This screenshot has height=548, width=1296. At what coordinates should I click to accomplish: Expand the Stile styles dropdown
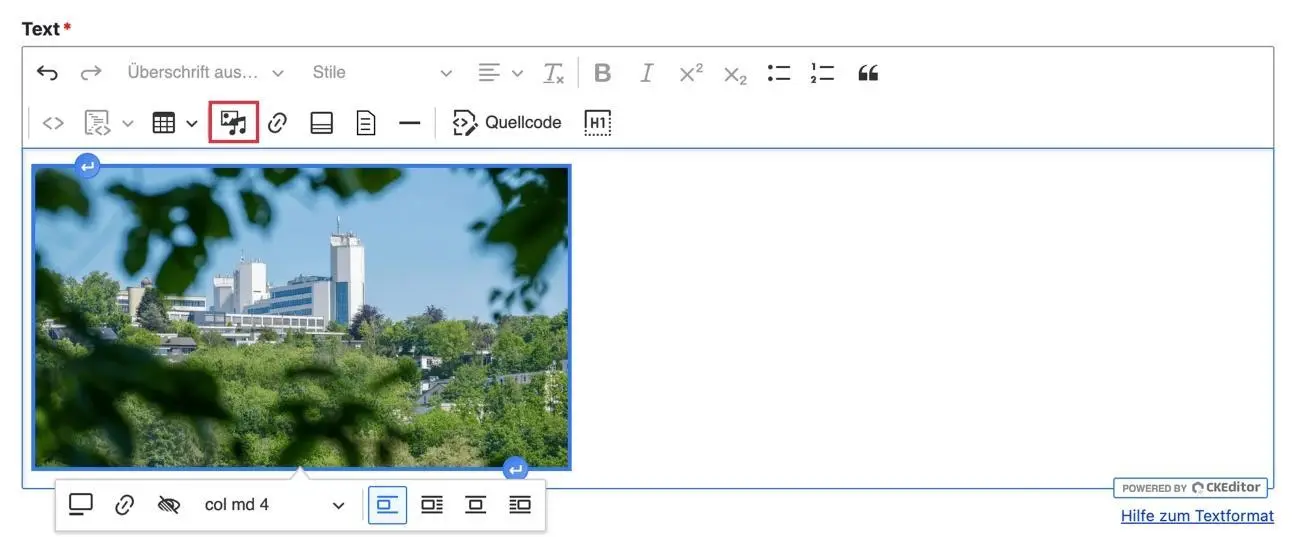[x=382, y=73]
